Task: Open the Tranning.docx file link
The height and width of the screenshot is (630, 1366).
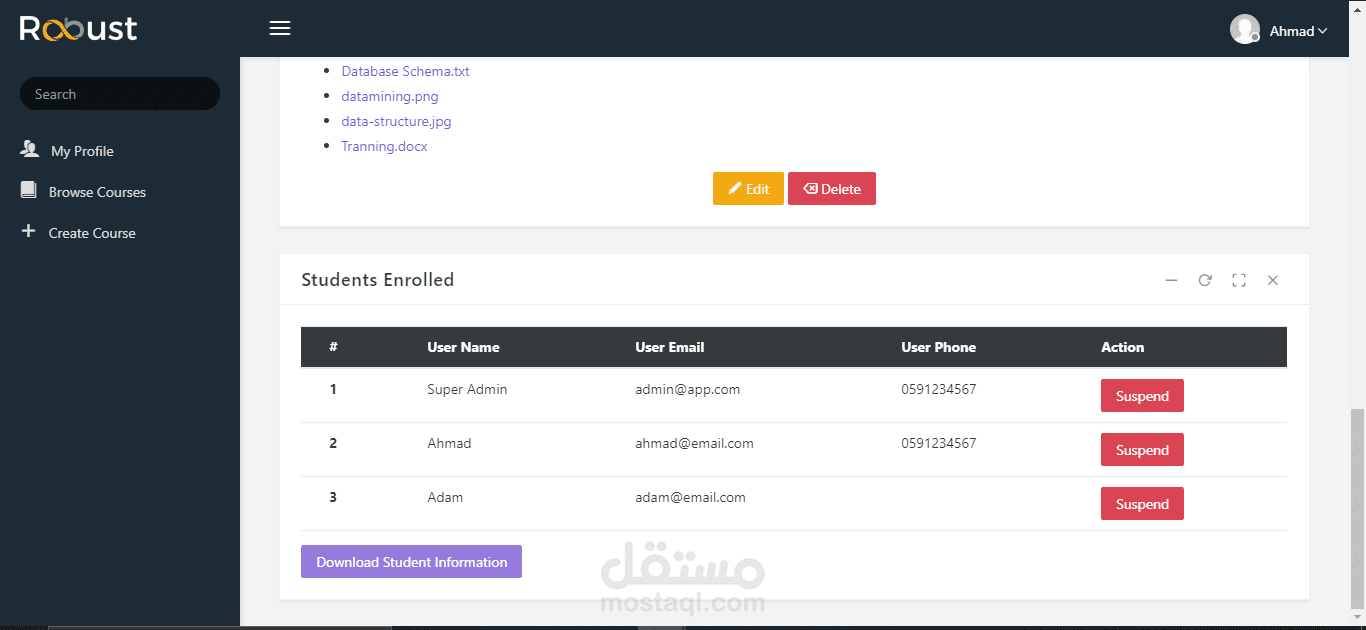Action: point(384,146)
